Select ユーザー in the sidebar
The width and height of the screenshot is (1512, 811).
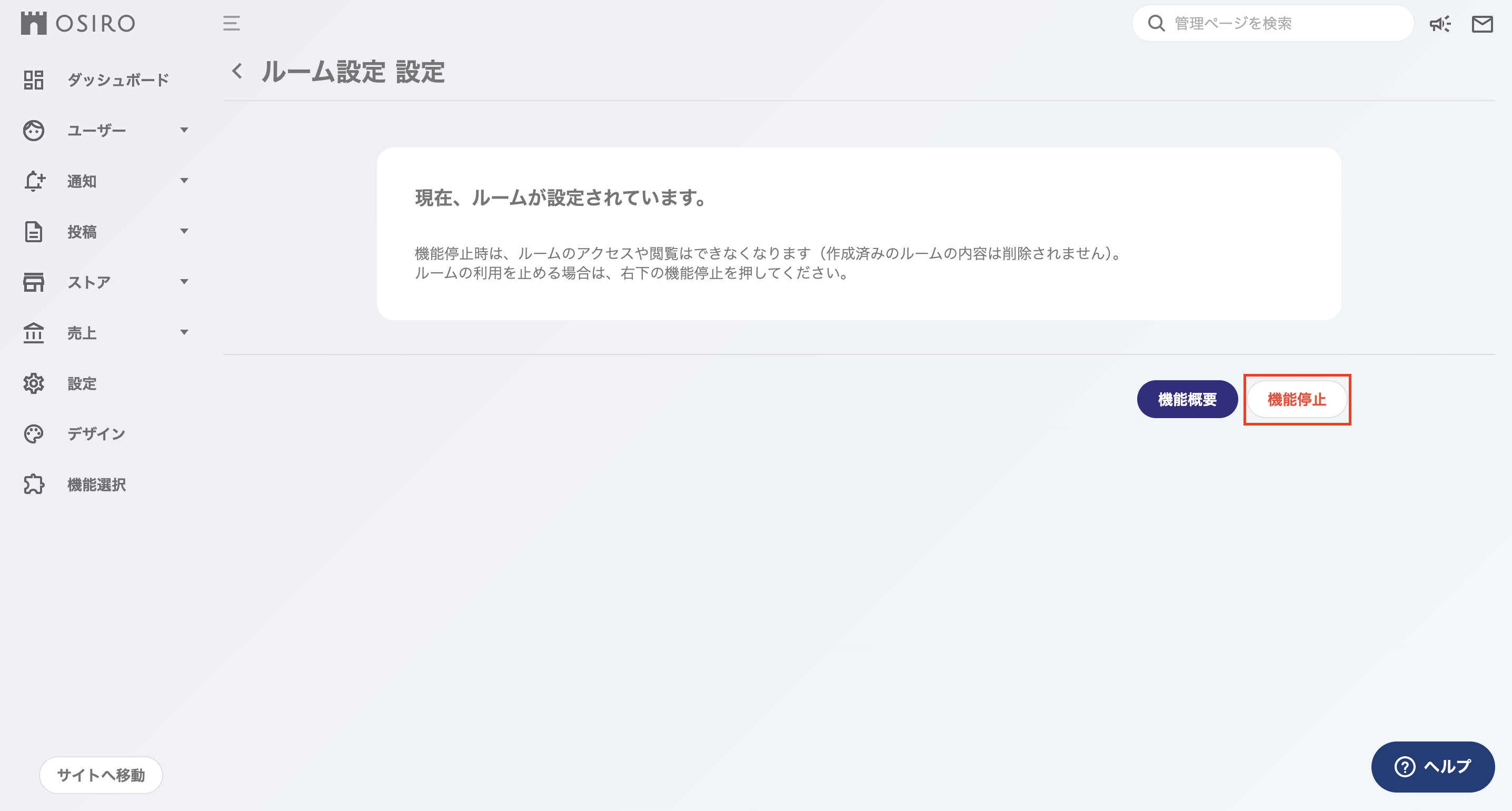(96, 131)
